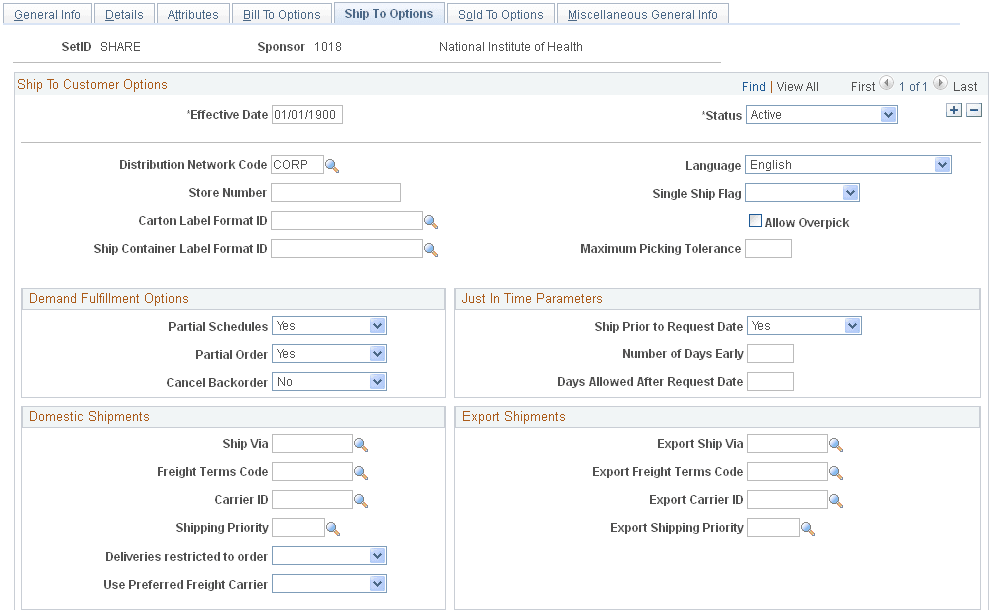The width and height of the screenshot is (989, 610).
Task: Add a new Ship To Customer Options row
Action: (953, 110)
